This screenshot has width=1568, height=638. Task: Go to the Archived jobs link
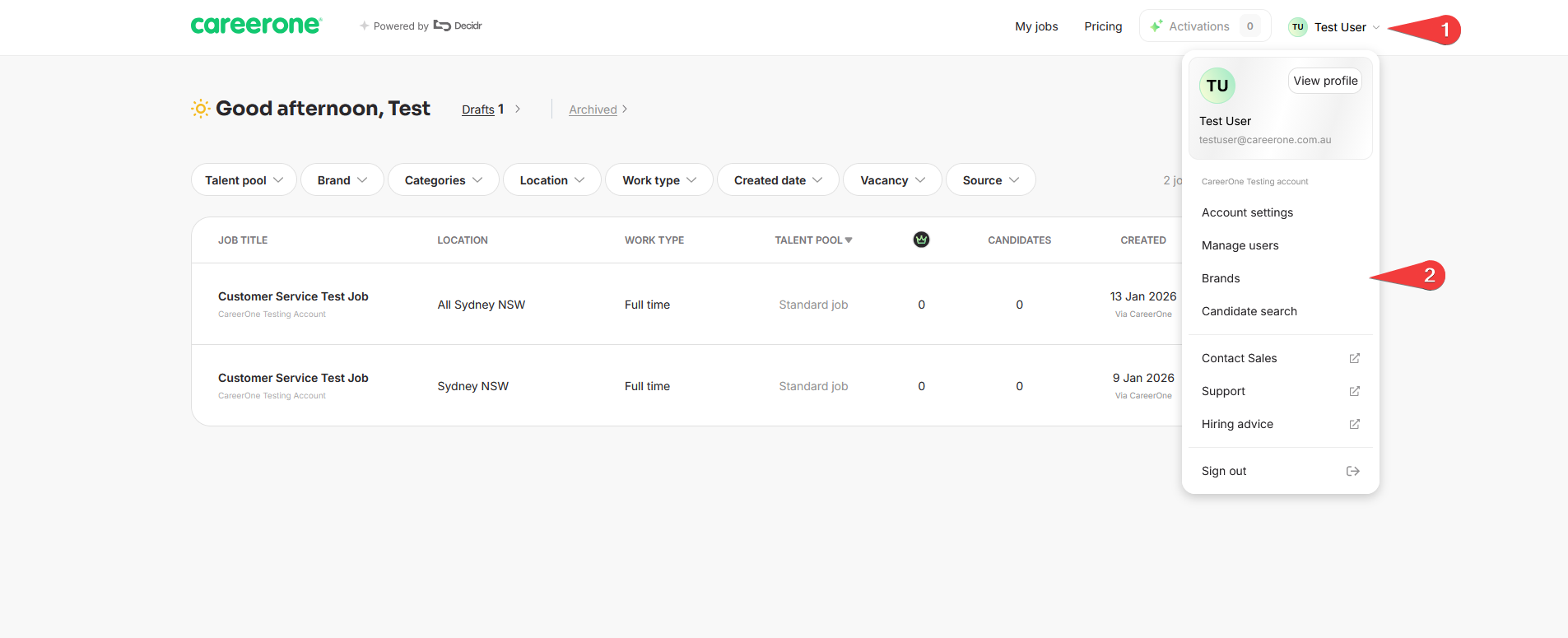(x=593, y=109)
